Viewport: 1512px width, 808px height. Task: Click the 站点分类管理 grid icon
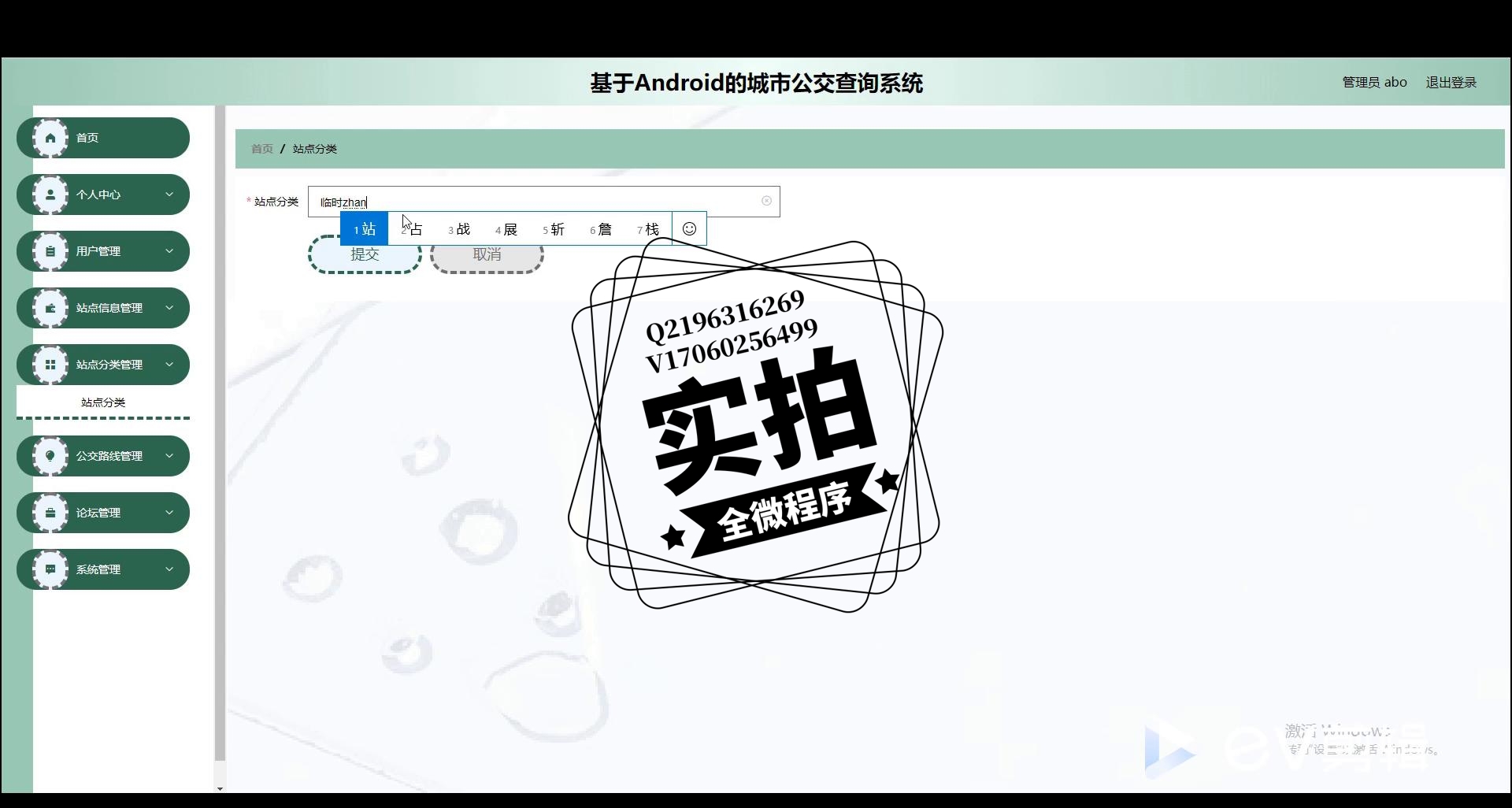50,365
